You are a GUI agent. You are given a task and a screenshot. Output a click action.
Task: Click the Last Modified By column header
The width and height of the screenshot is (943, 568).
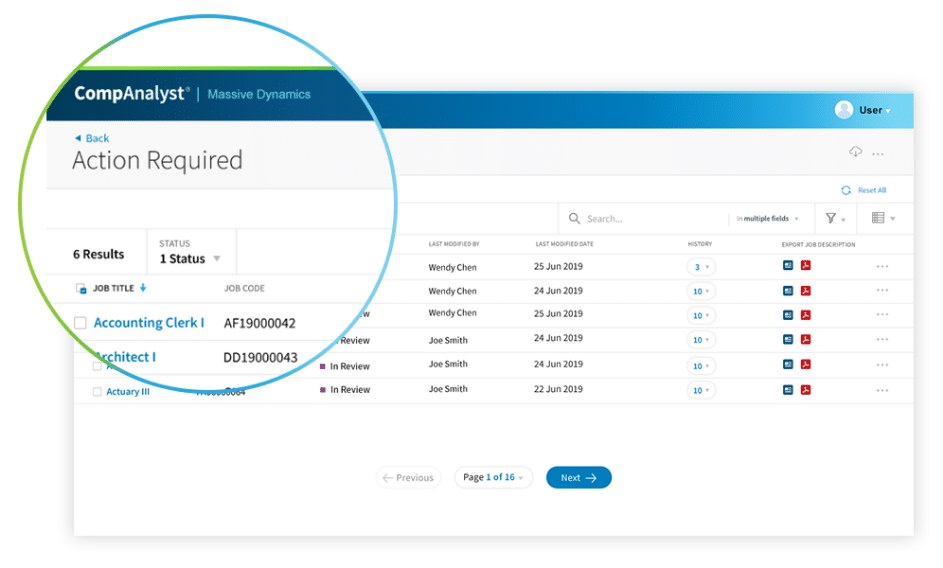(x=454, y=244)
